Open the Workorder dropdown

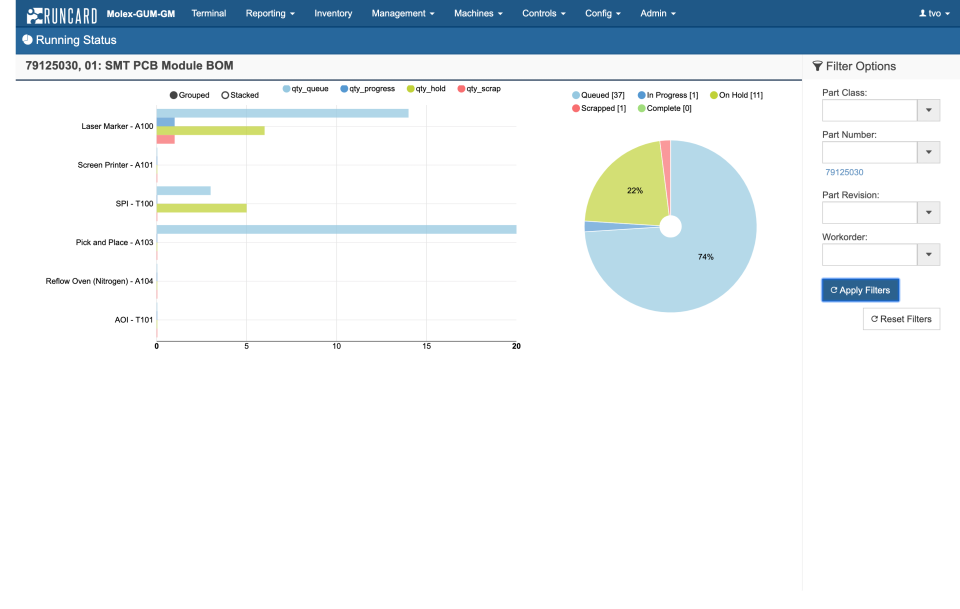tap(929, 254)
